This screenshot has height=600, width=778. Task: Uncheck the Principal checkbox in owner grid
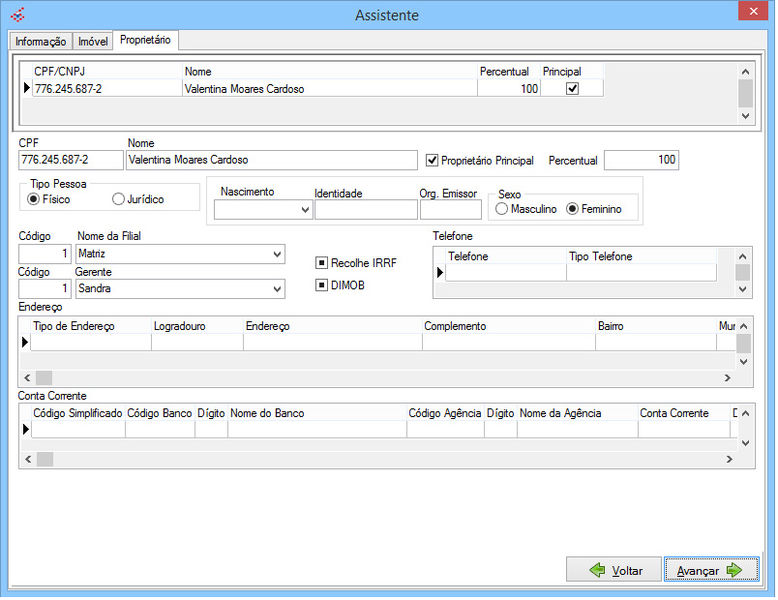(x=572, y=88)
